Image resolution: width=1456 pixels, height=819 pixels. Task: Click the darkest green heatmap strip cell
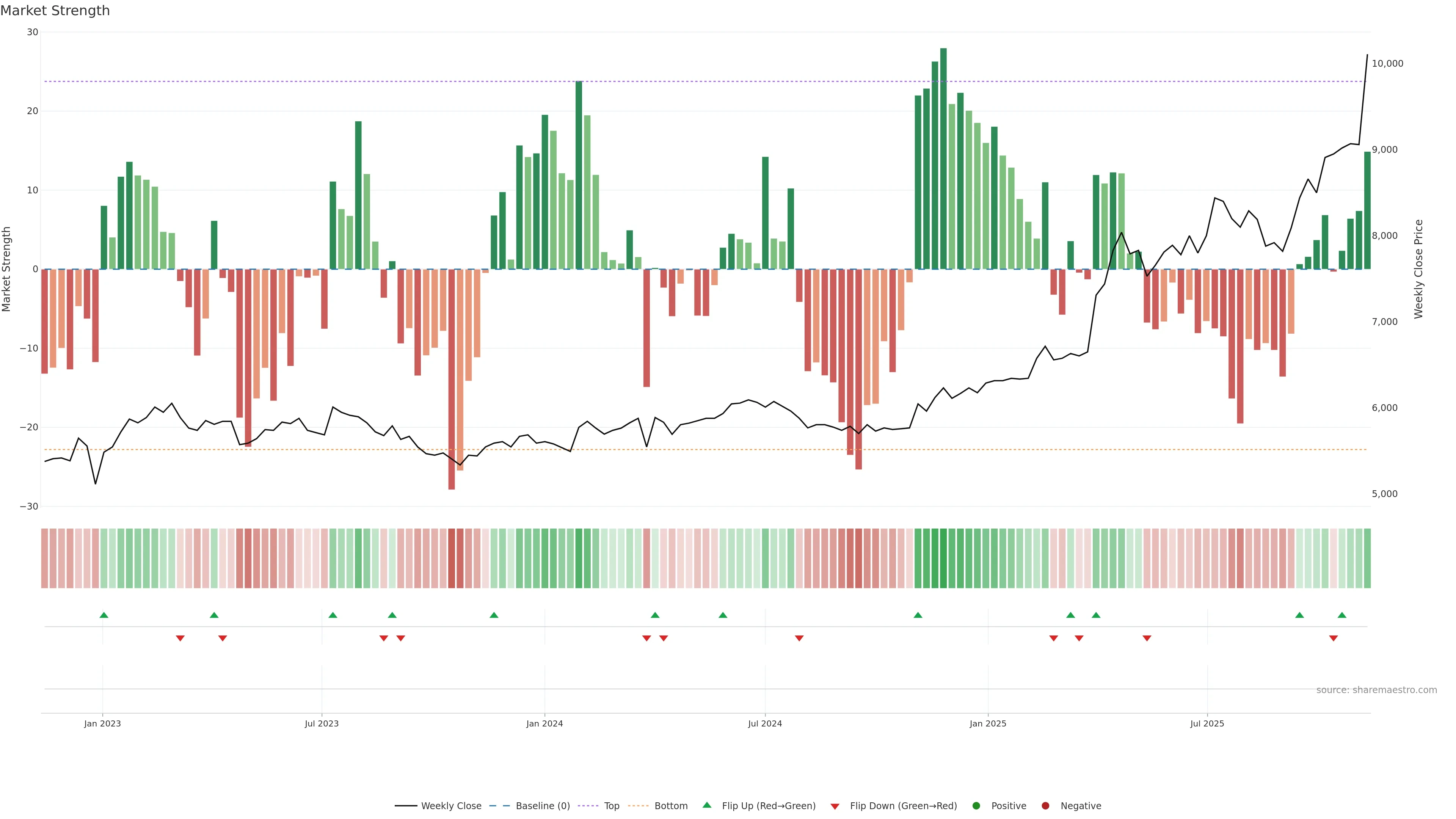point(943,559)
